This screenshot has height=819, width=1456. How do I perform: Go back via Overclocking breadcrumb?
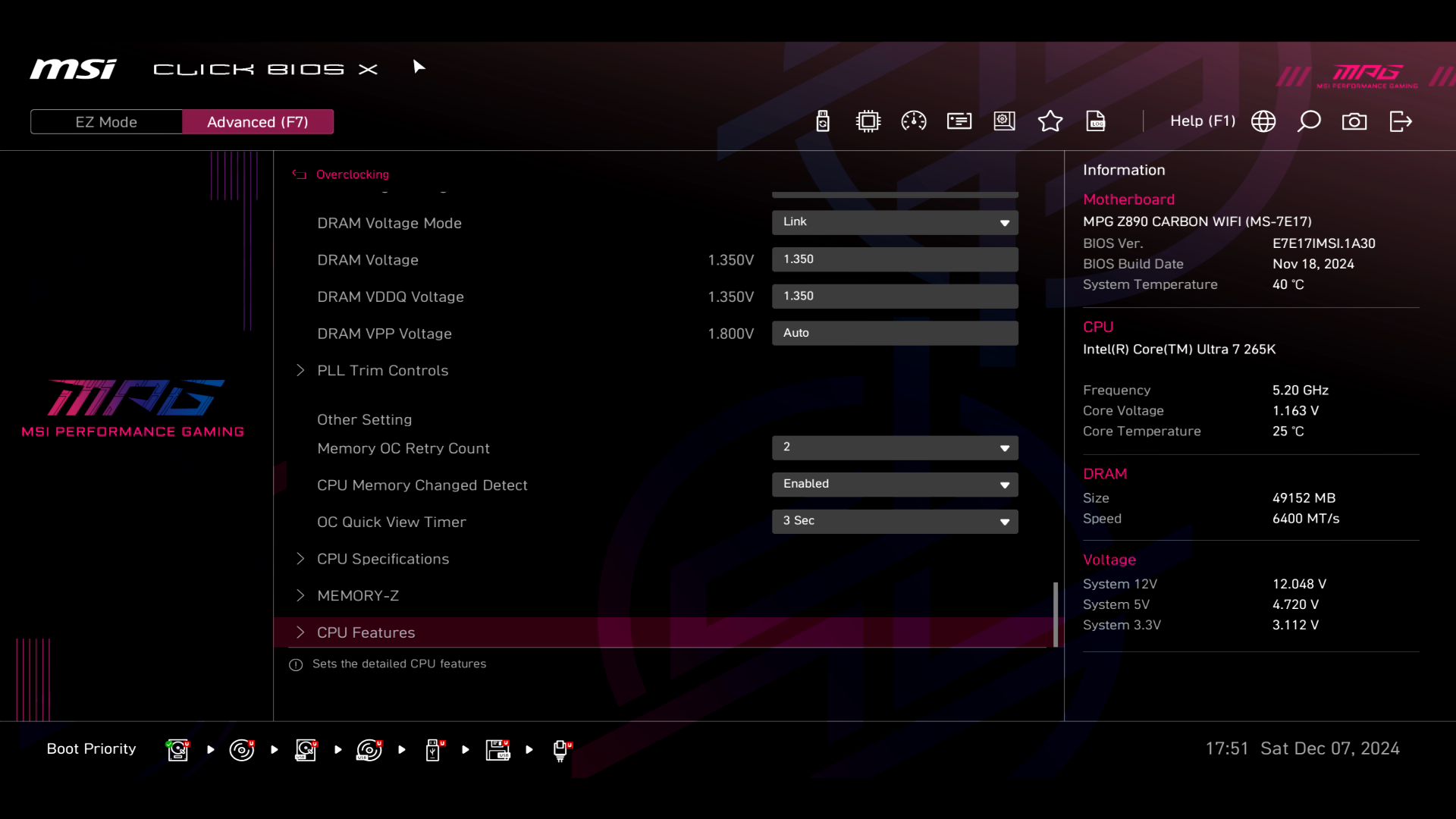click(351, 174)
